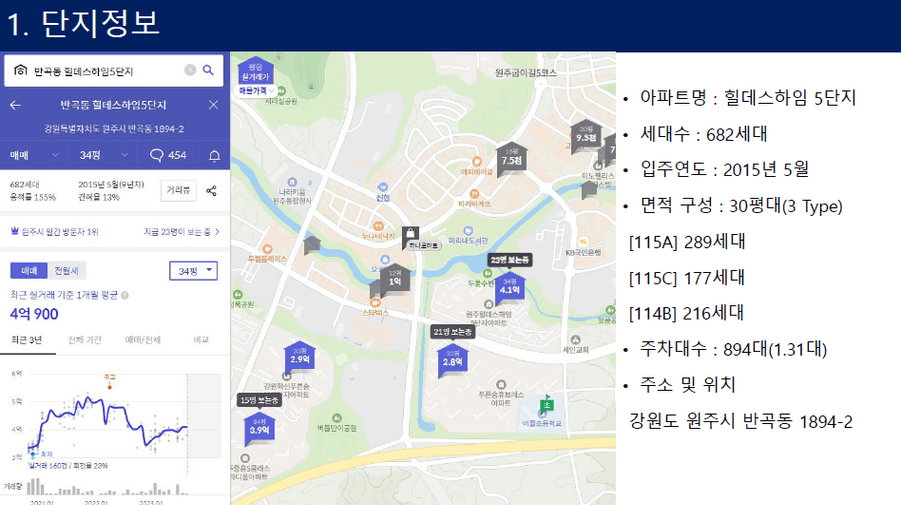This screenshot has height=505, width=901.
Task: Click the 21명 보는중 label on map
Action: [x=453, y=332]
